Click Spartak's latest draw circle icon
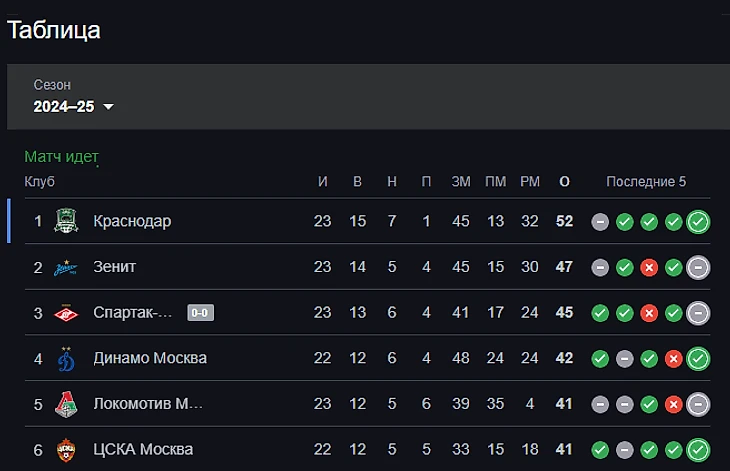730x471 pixels. [698, 313]
